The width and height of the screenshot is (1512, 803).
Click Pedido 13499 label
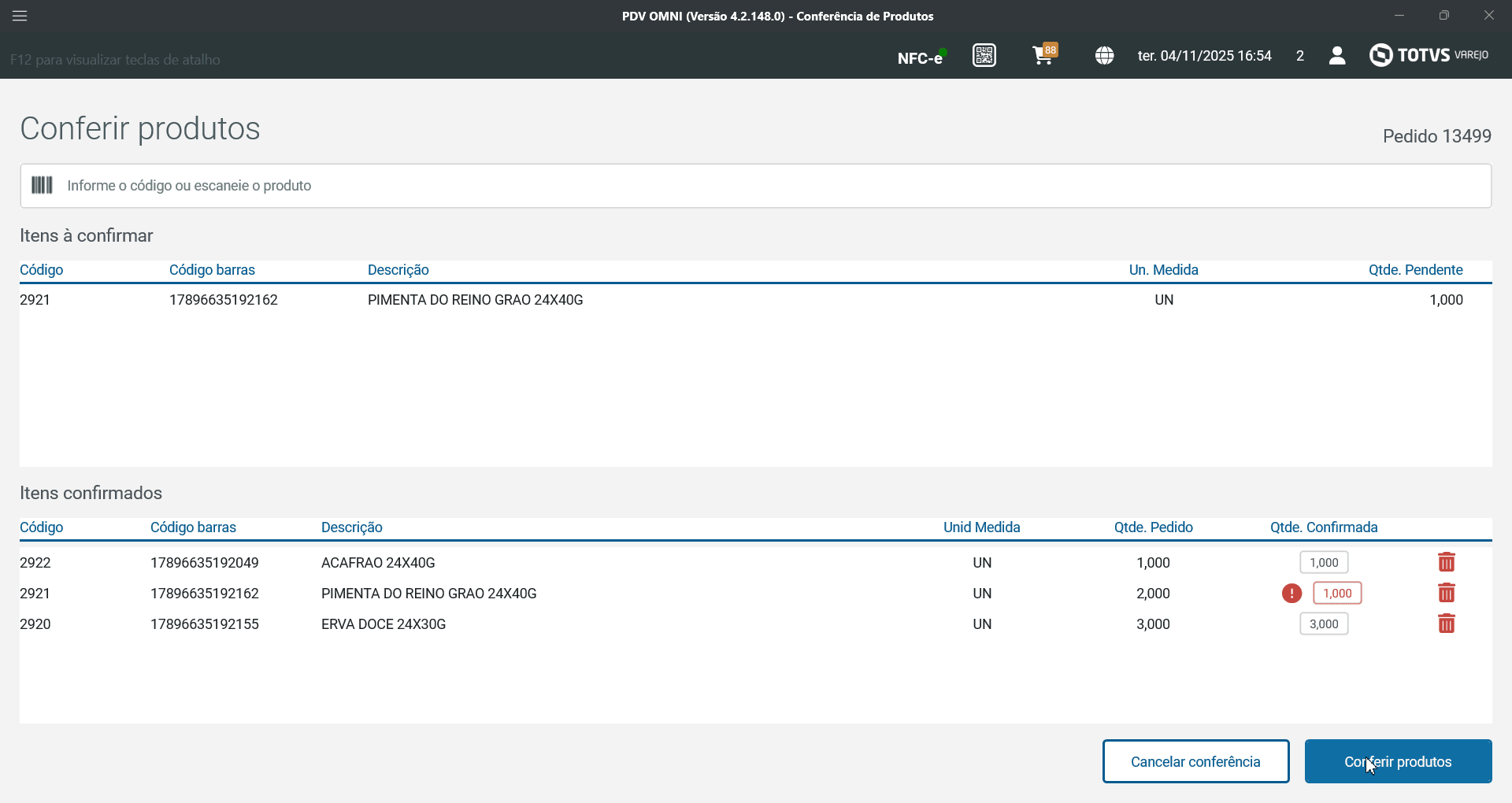pyautogui.click(x=1436, y=136)
